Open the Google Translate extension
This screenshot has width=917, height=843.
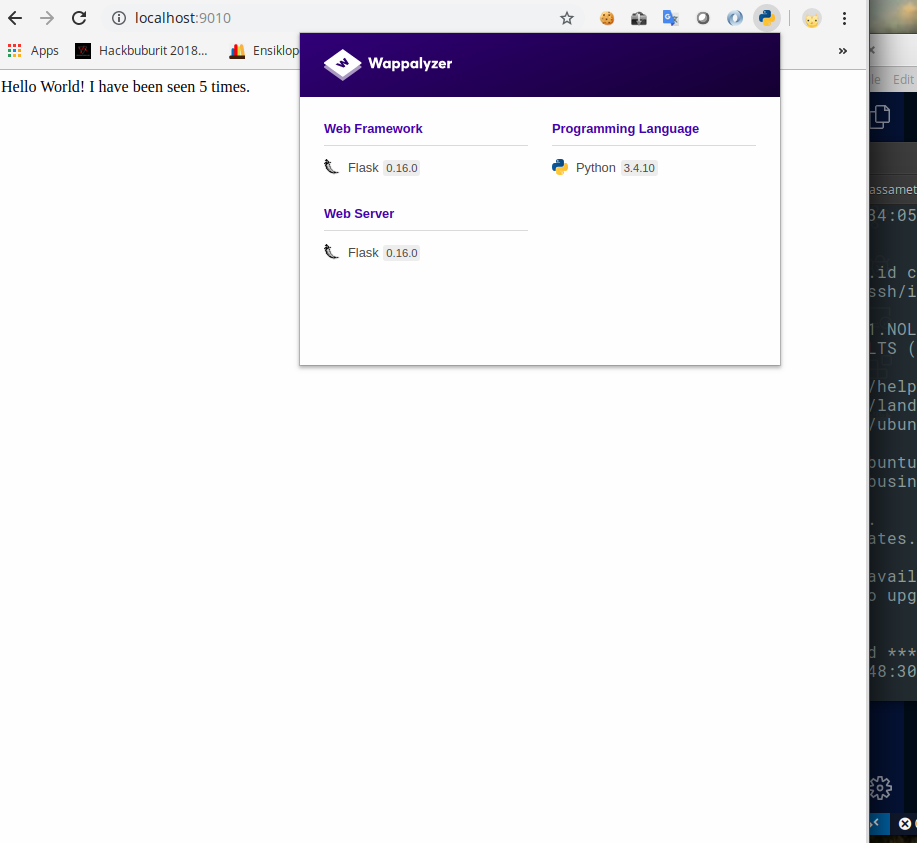tap(670, 18)
